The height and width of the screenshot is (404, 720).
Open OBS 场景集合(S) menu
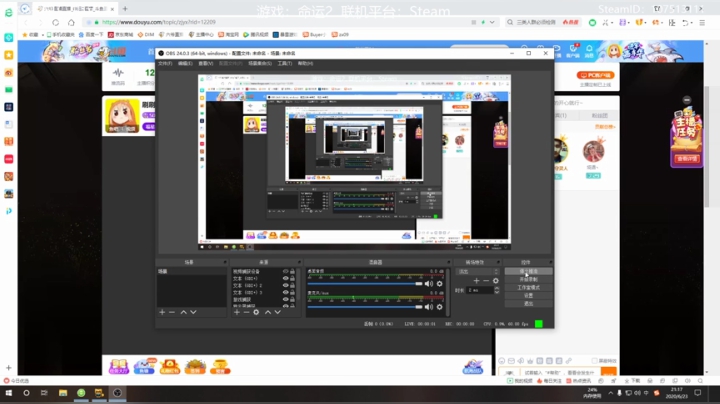(260, 63)
